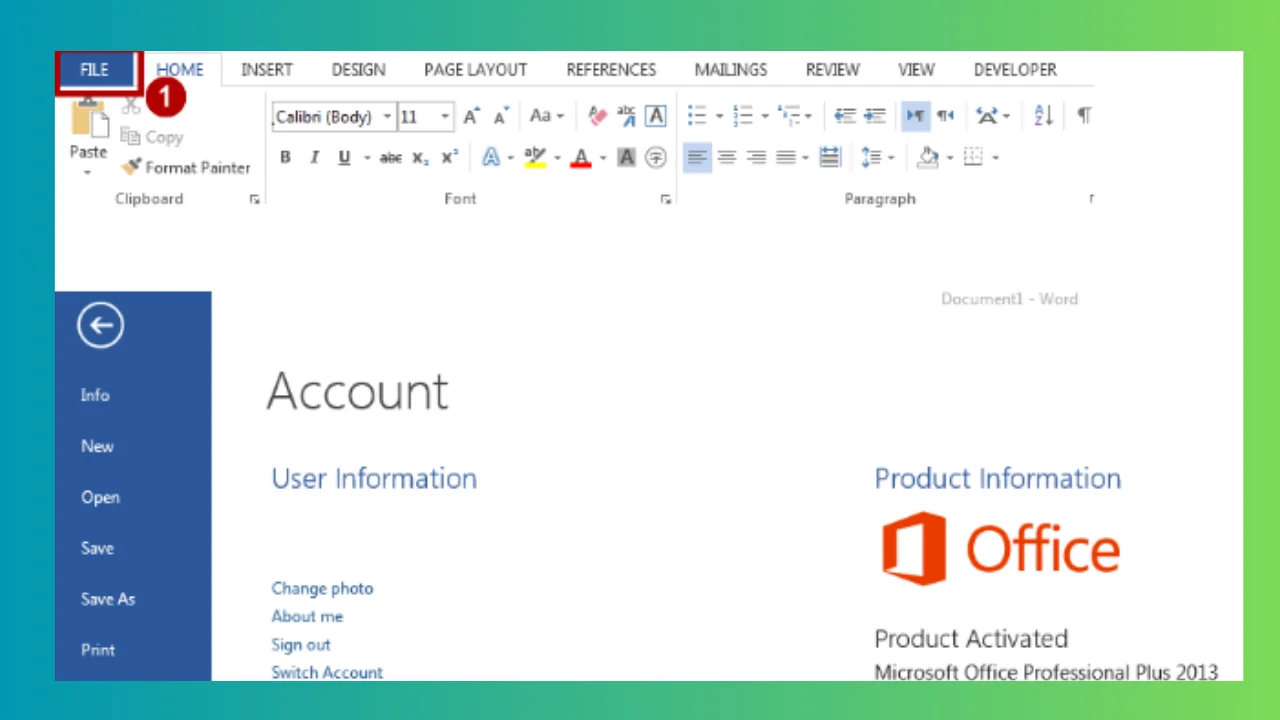Click the Line Spacing icon
The height and width of the screenshot is (720, 1280).
(x=871, y=157)
